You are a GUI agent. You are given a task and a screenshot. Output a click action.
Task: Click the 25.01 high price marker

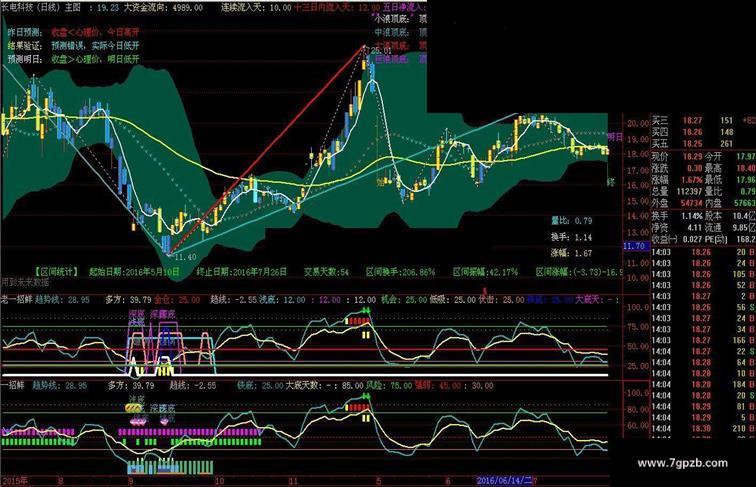[x=381, y=50]
